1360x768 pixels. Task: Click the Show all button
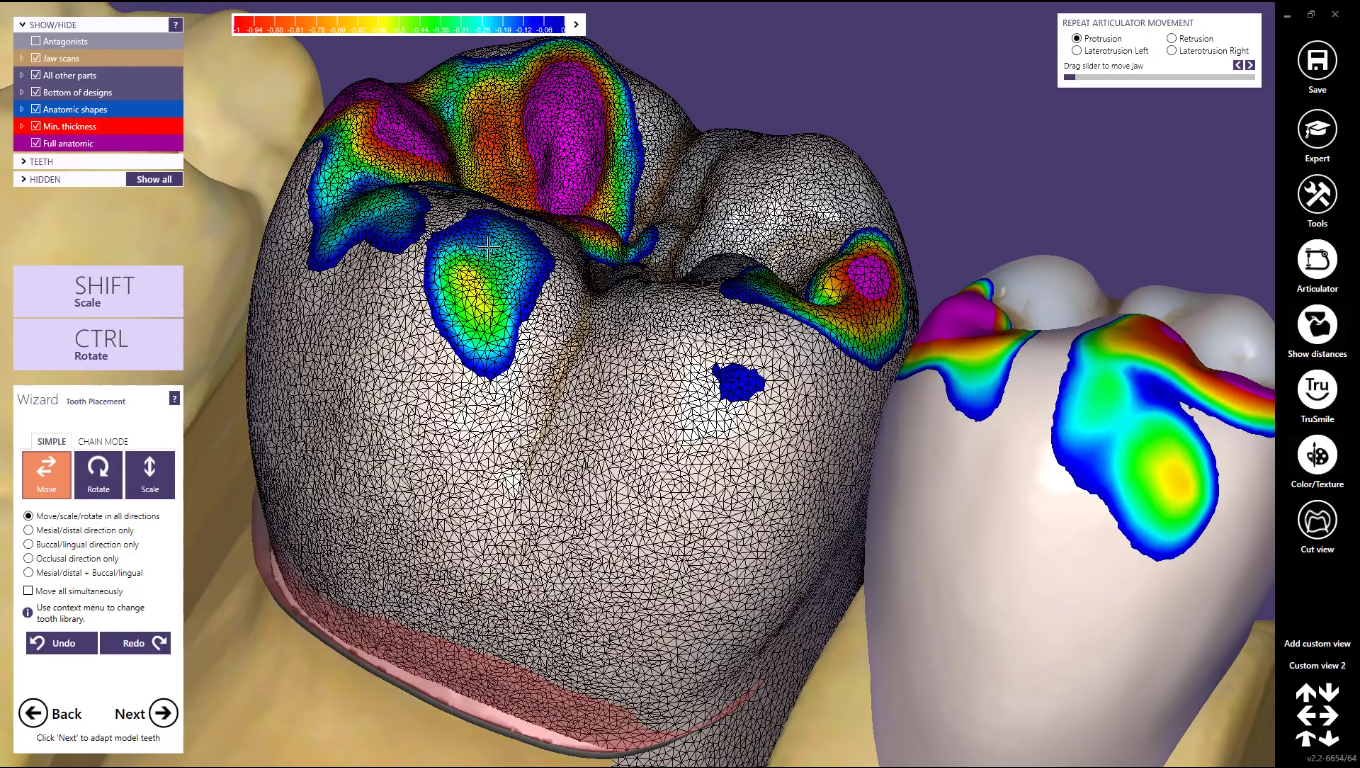pyautogui.click(x=154, y=179)
